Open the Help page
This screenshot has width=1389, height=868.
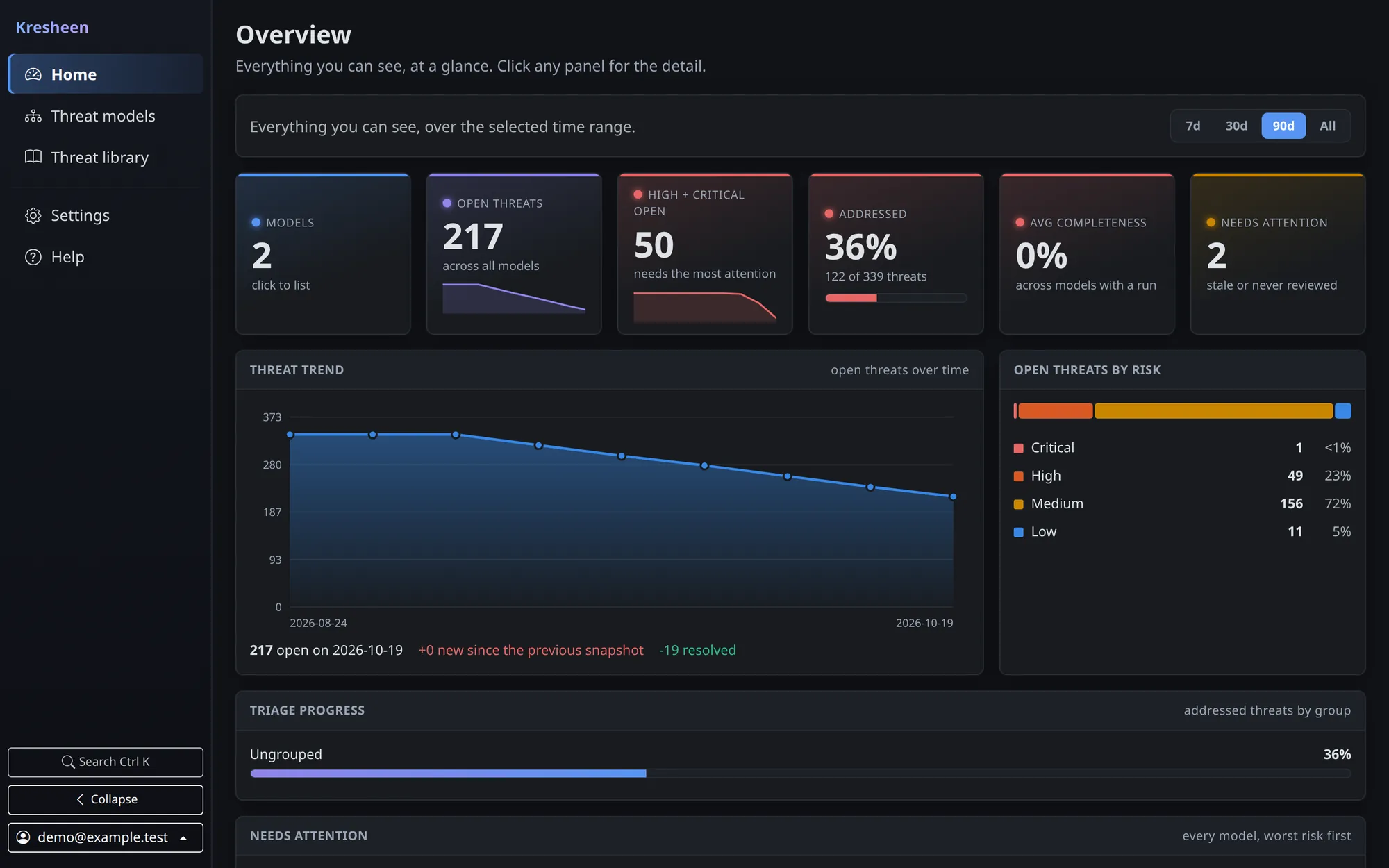(106, 257)
